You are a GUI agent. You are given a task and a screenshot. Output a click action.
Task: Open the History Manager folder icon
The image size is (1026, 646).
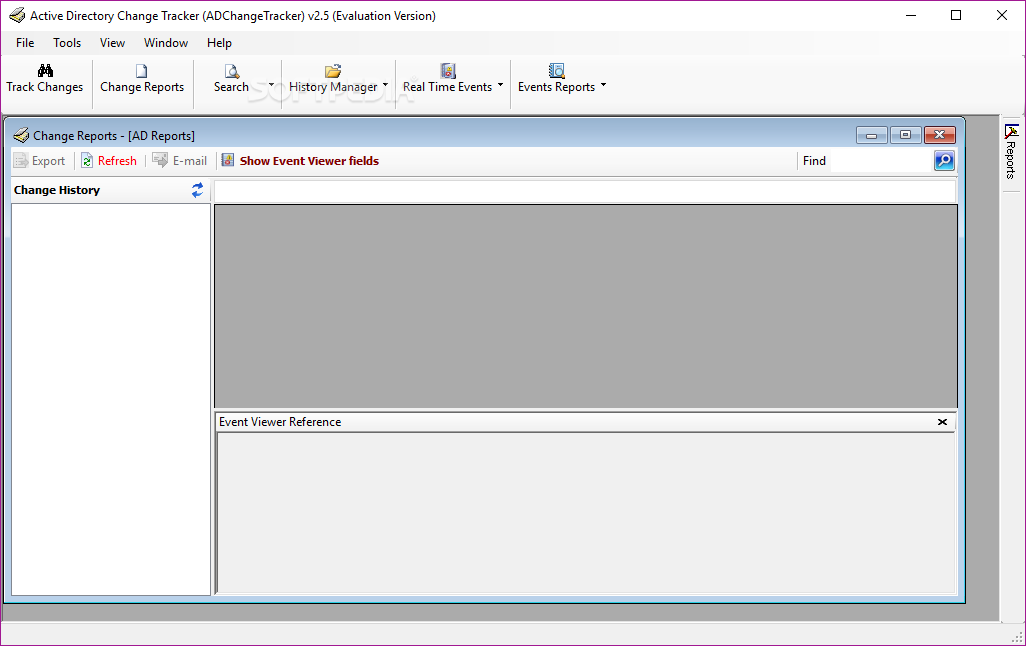[x=333, y=71]
